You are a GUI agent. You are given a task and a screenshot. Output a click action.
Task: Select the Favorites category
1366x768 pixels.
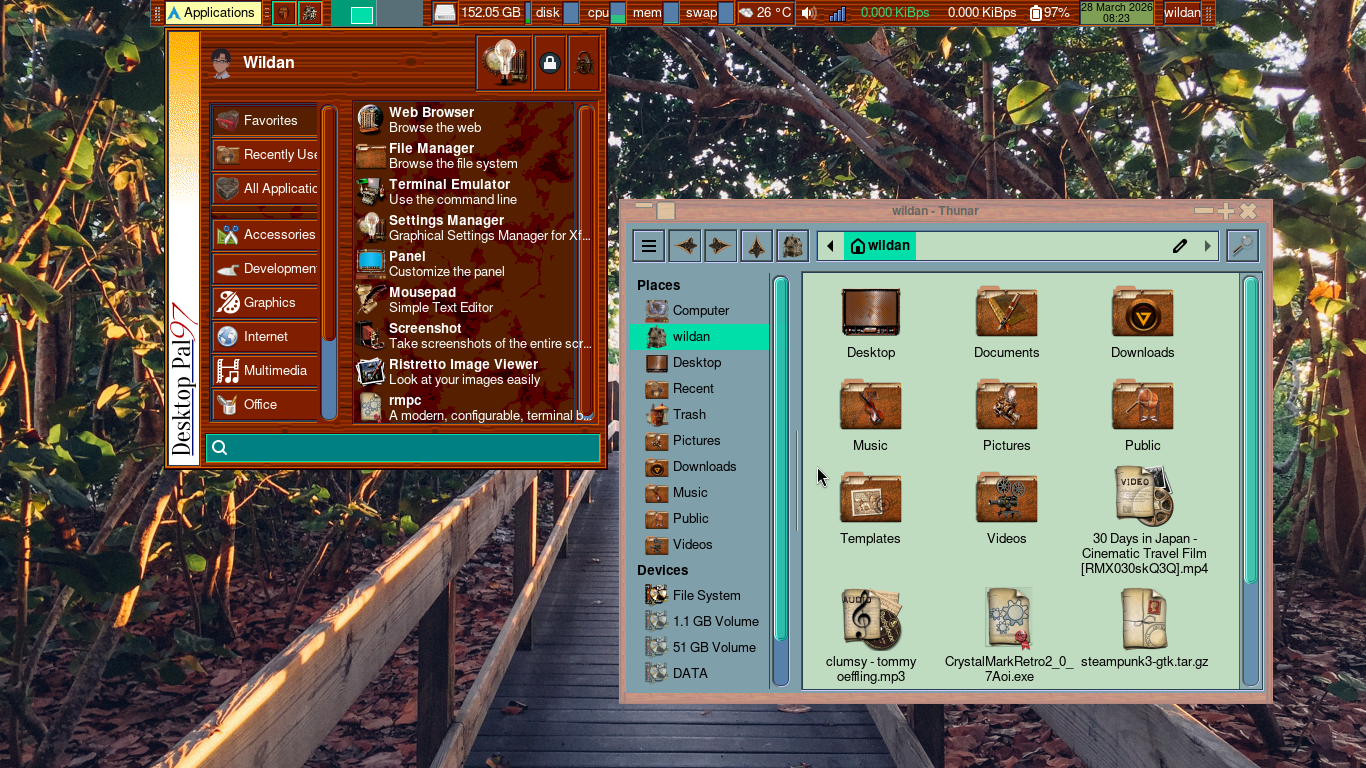265,120
